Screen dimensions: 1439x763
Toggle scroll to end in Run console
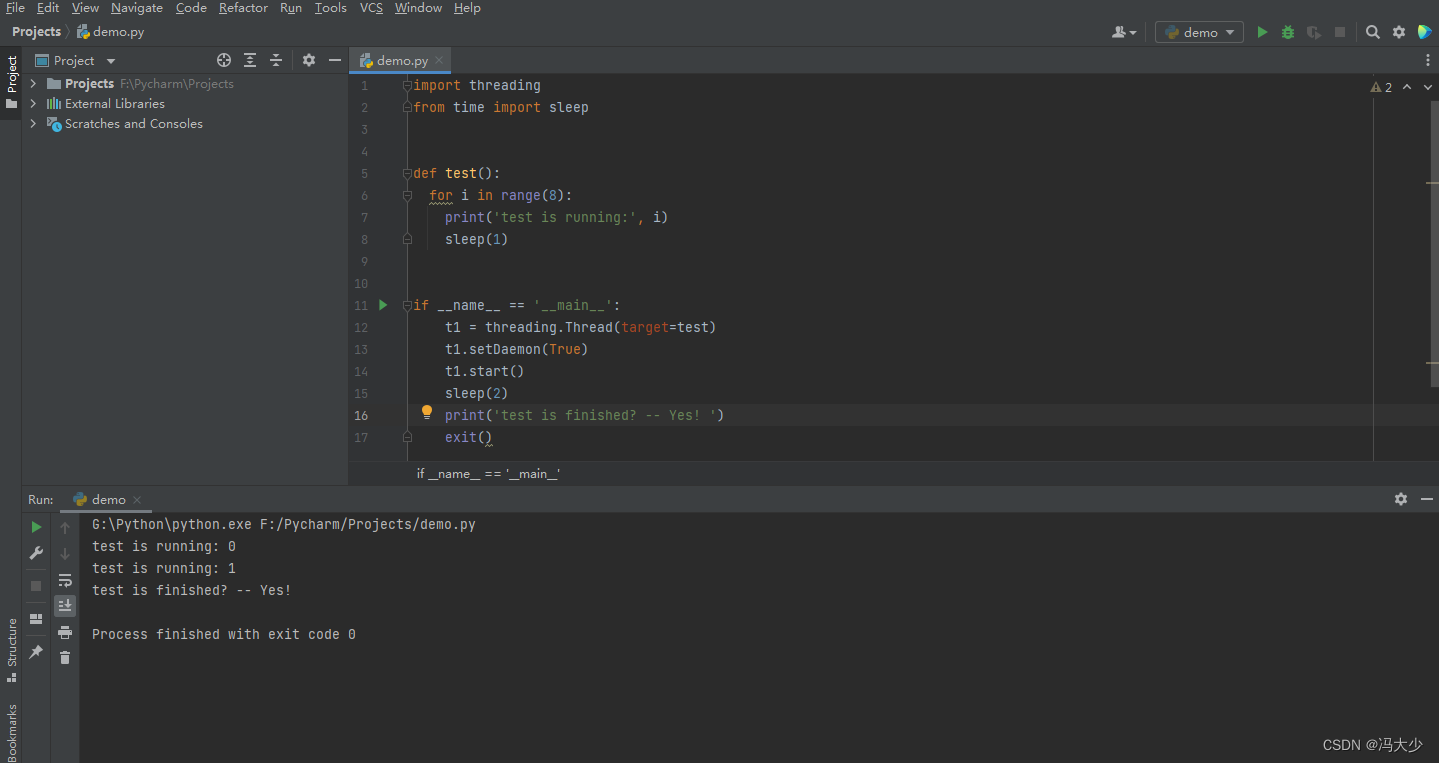click(65, 606)
